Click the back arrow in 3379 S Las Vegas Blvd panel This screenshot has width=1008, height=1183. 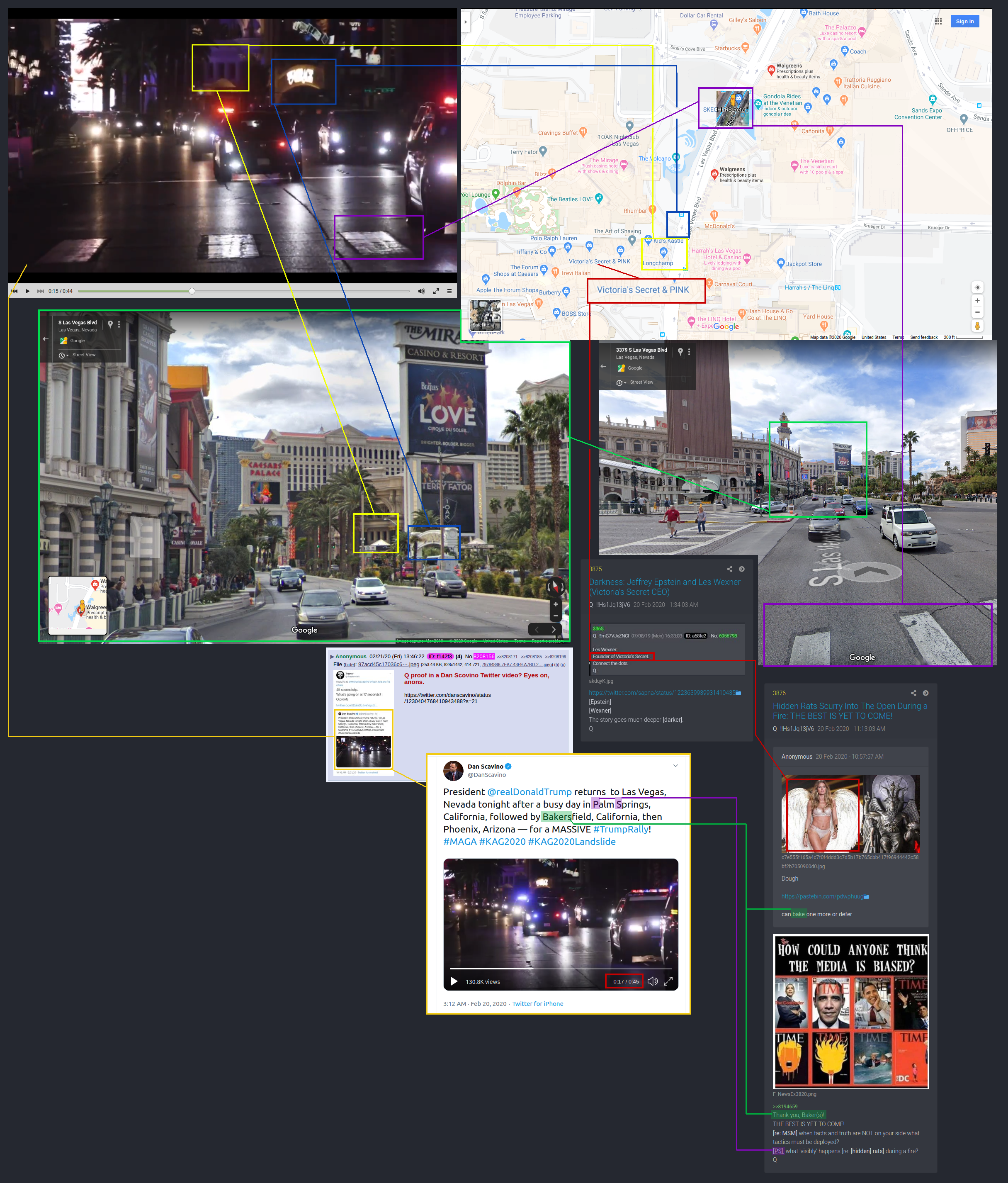603,366
